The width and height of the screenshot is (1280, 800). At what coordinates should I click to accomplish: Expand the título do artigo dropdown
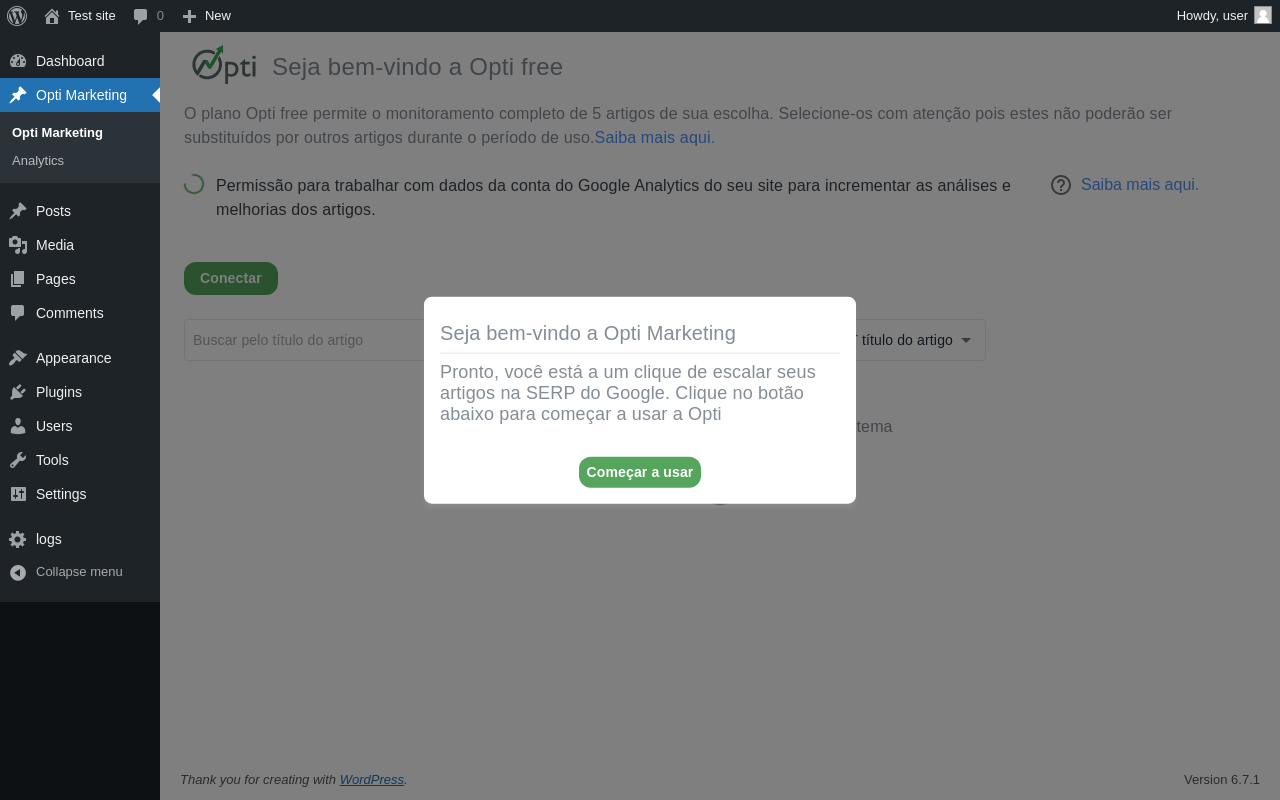pos(912,340)
